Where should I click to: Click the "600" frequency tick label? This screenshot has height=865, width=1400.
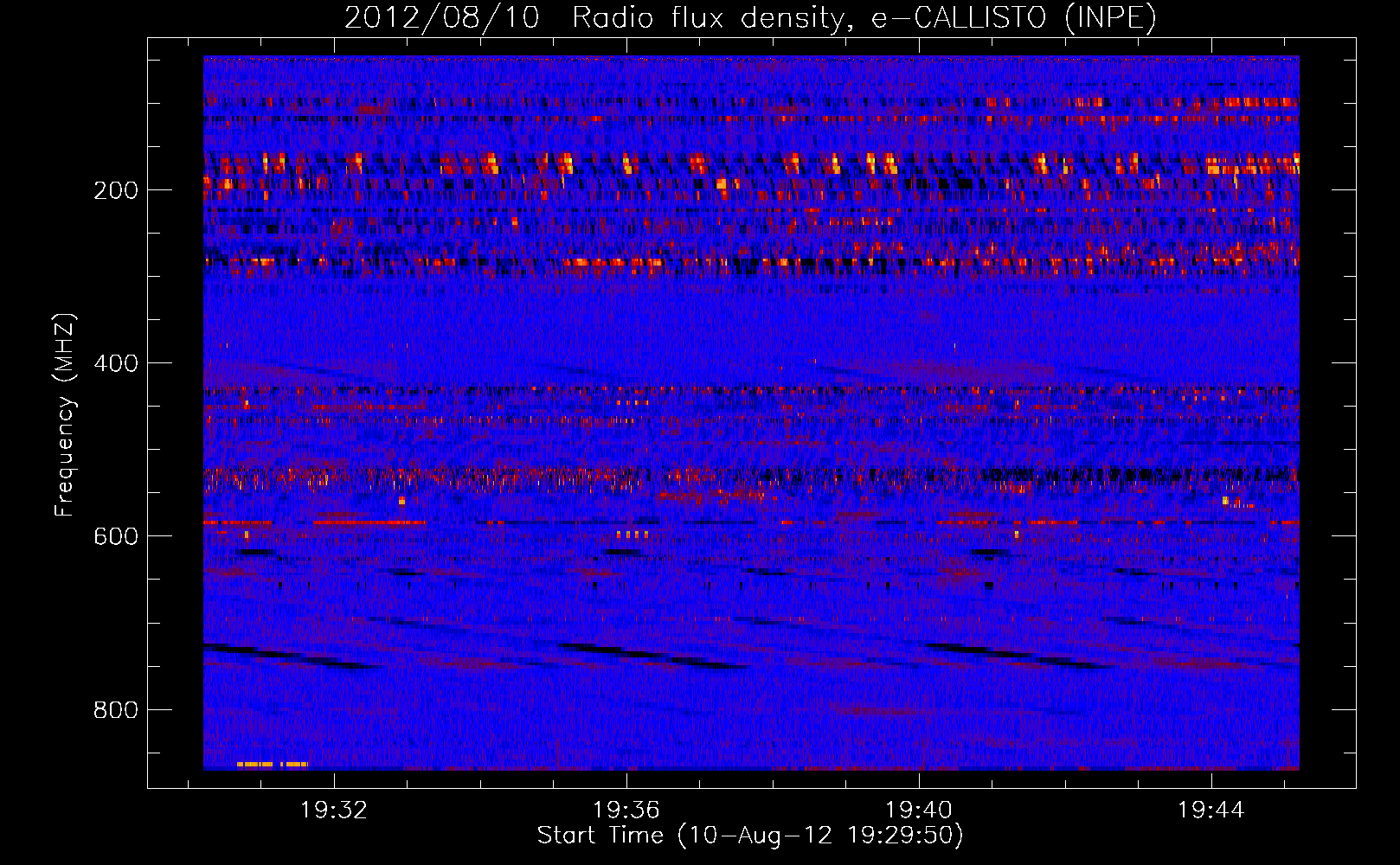[x=116, y=536]
